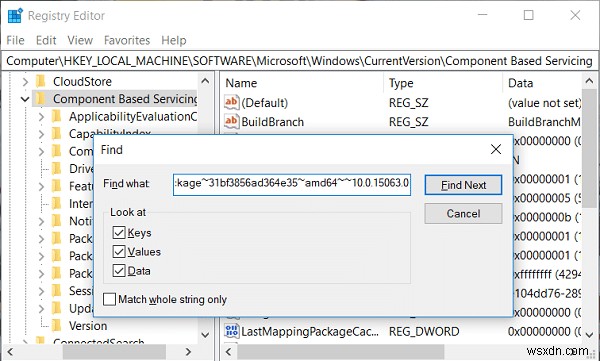The width and height of the screenshot is (600, 361).
Task: Click tree pane horizontal scroll left arrow
Action: 10,352
